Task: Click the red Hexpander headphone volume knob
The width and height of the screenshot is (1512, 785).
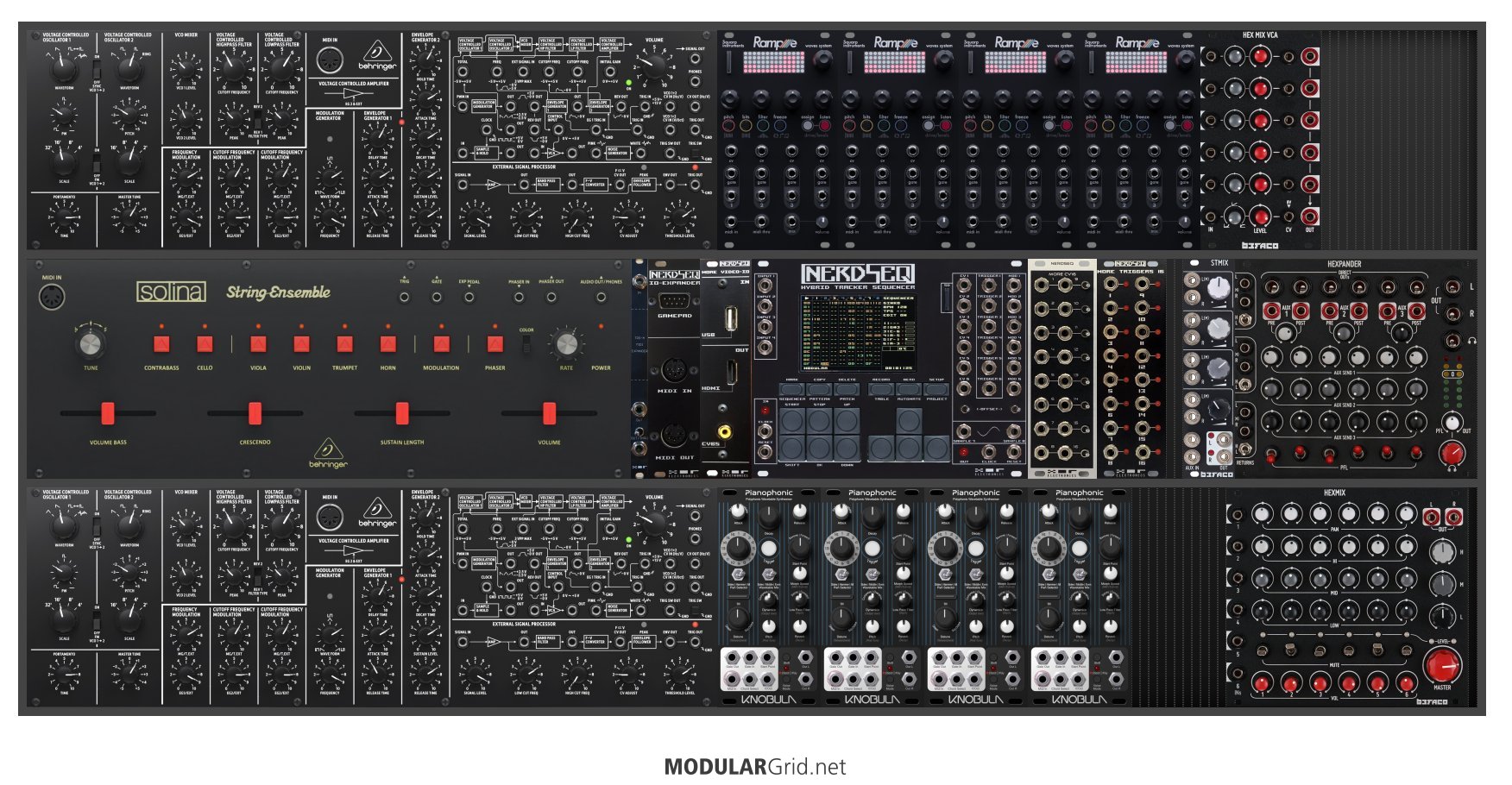Action: coord(1452,452)
